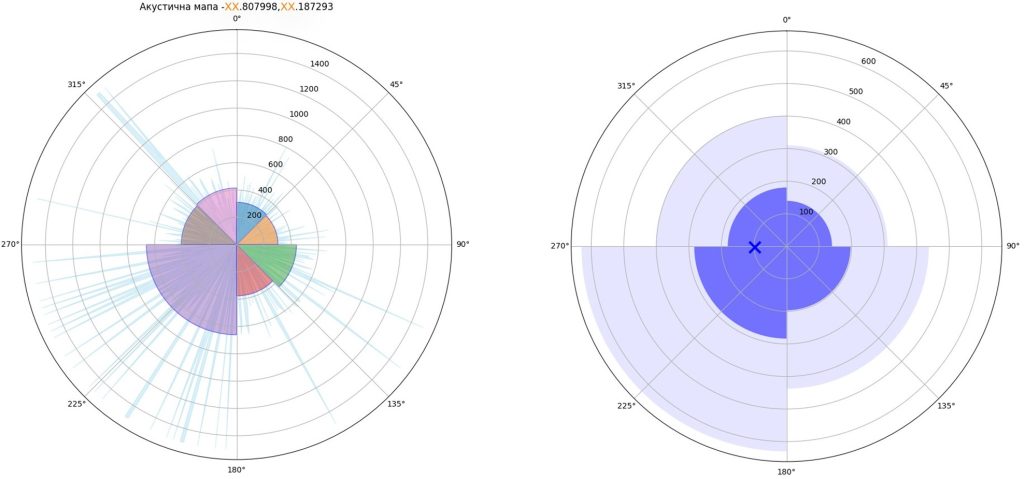Click the 90° label of the left plot
This screenshot has height=479, width=1024.
(462, 244)
